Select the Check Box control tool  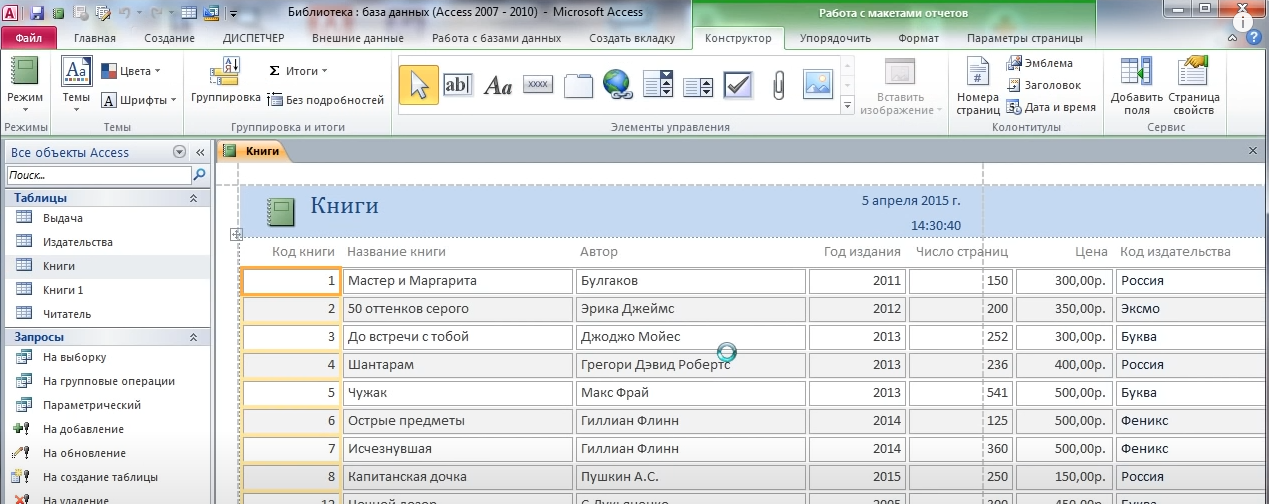738,85
